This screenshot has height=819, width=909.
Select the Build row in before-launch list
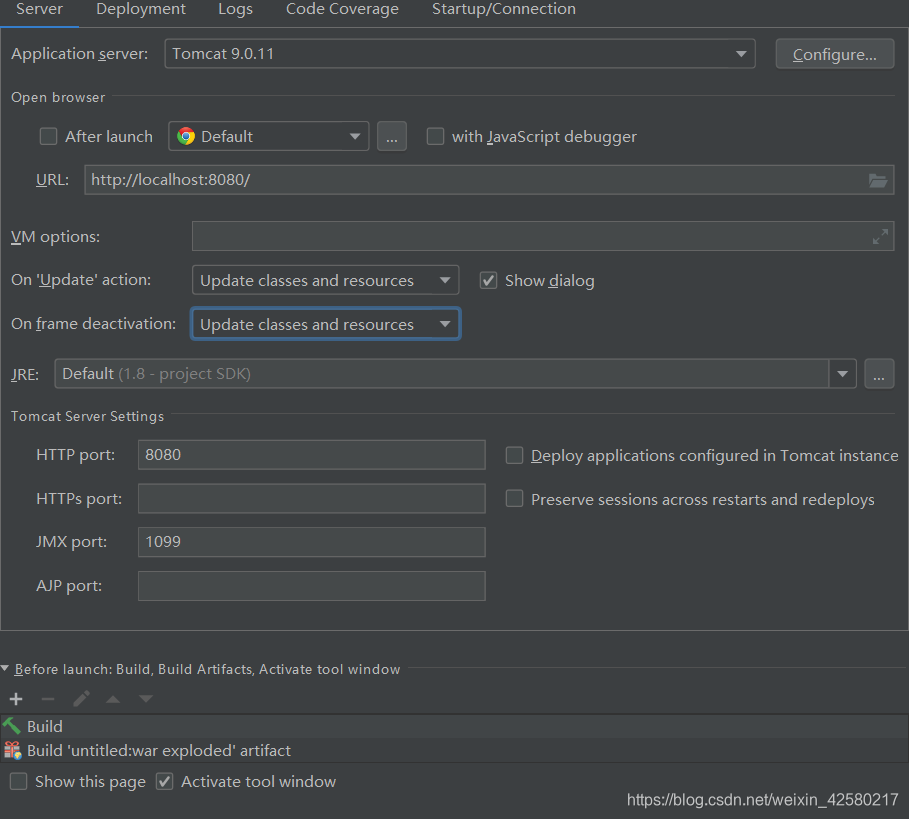[454, 726]
